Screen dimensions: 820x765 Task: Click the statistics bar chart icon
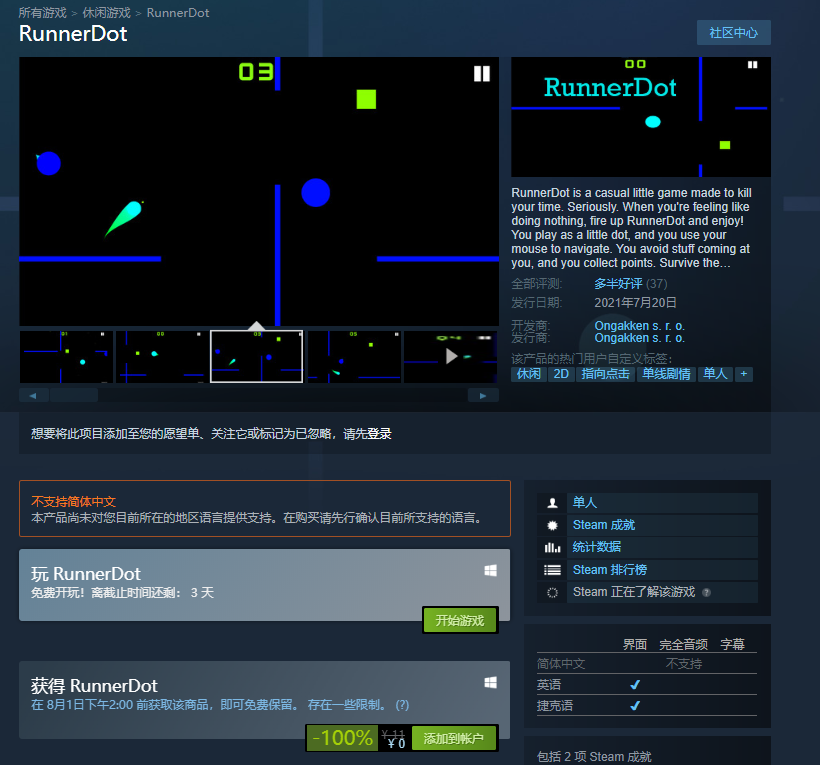552,547
